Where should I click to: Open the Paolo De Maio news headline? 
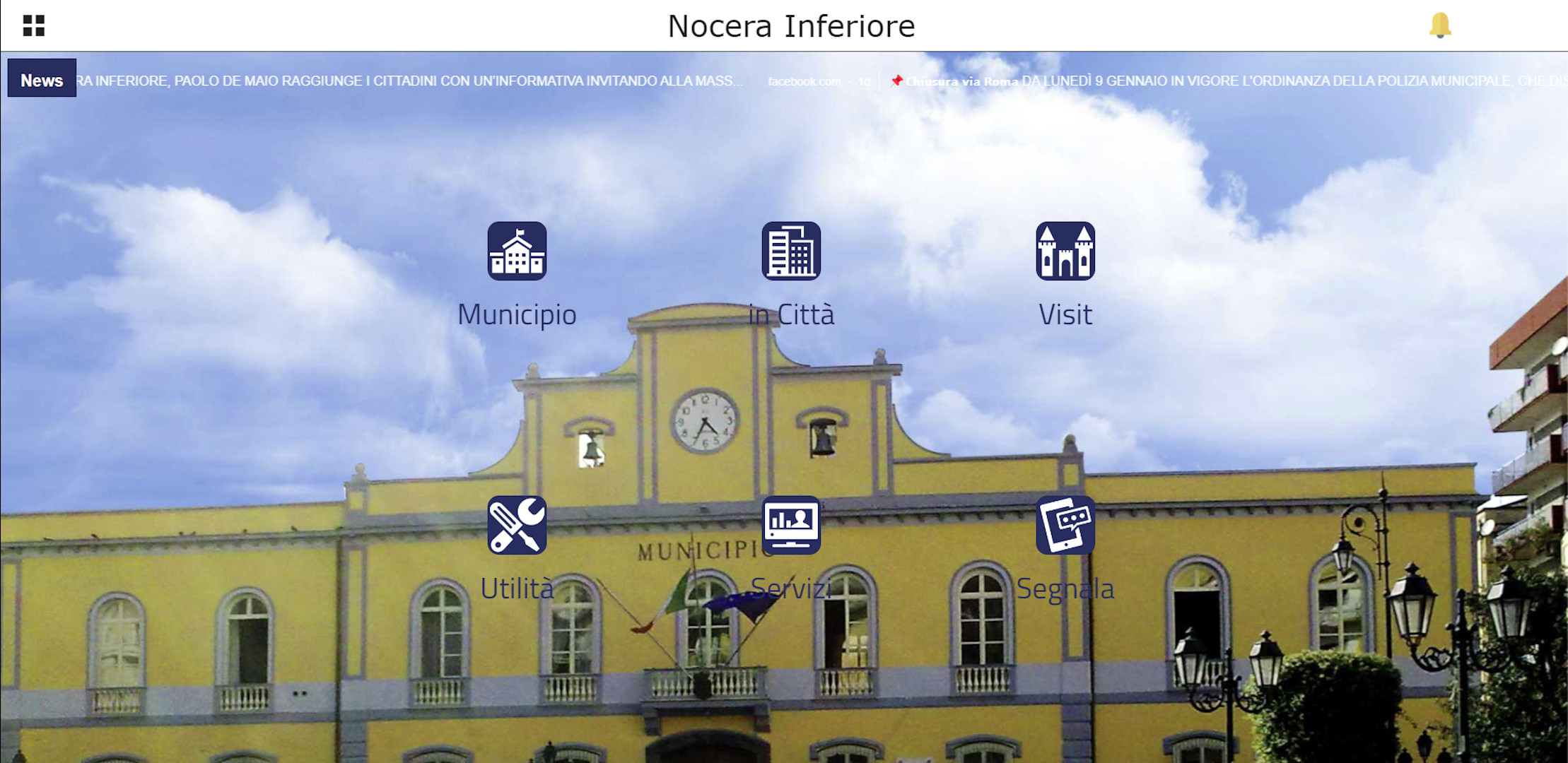(410, 81)
